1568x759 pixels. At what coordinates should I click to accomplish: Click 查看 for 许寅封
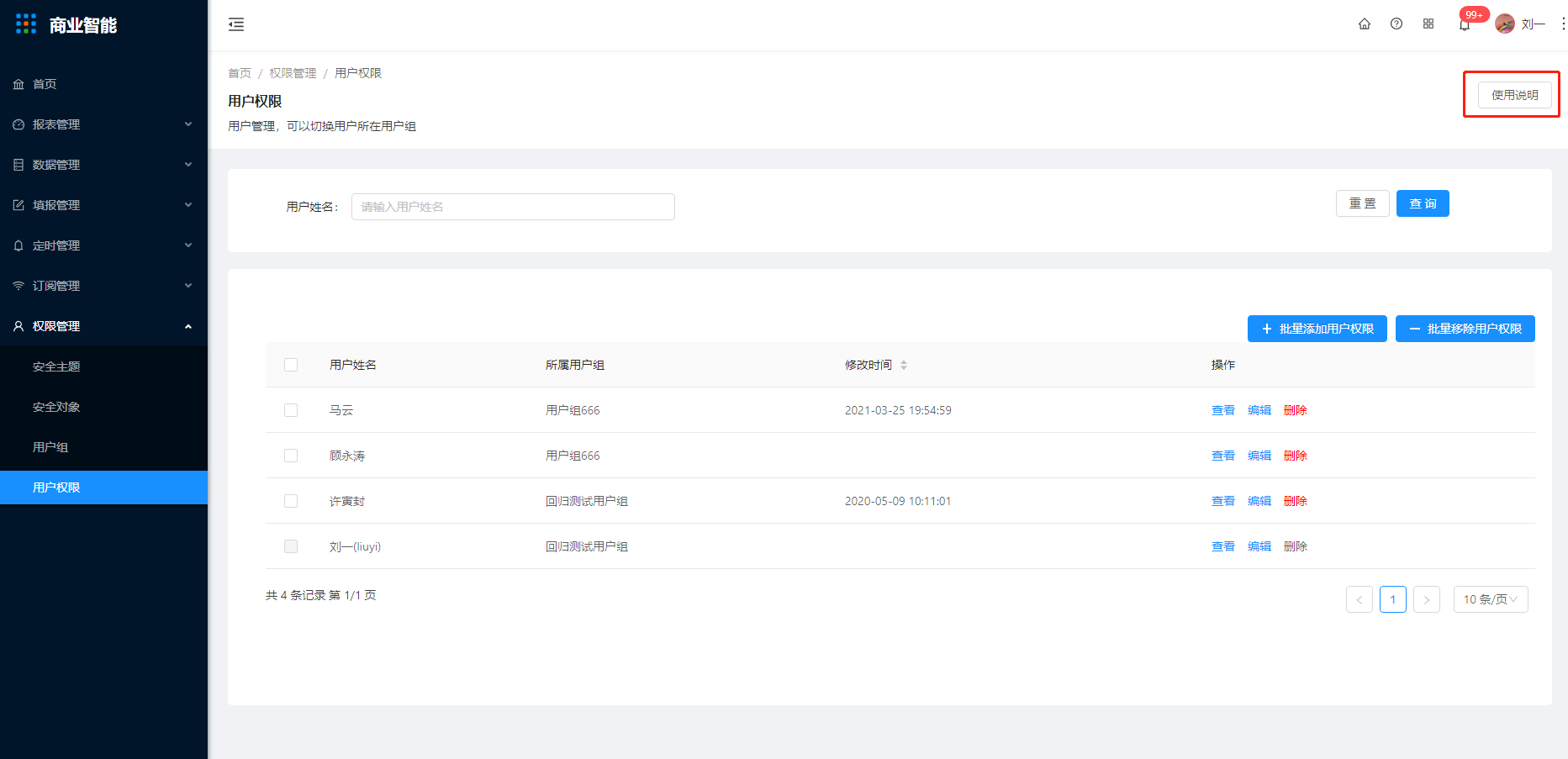click(x=1223, y=501)
